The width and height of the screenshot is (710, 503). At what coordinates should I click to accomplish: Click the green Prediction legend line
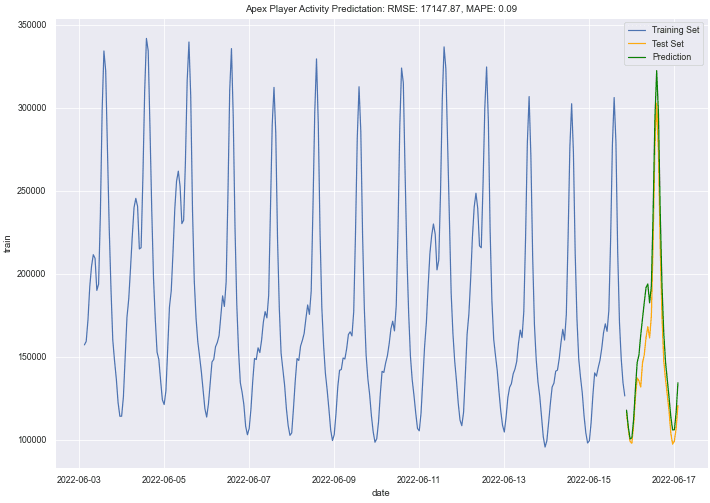(x=637, y=57)
